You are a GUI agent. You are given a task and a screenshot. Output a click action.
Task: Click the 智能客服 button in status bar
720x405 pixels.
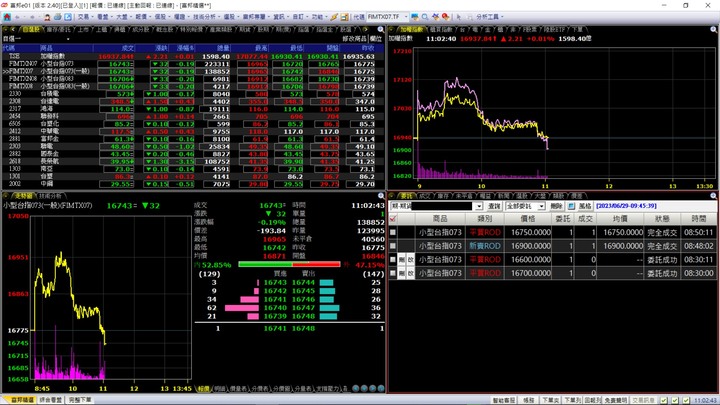coord(504,400)
